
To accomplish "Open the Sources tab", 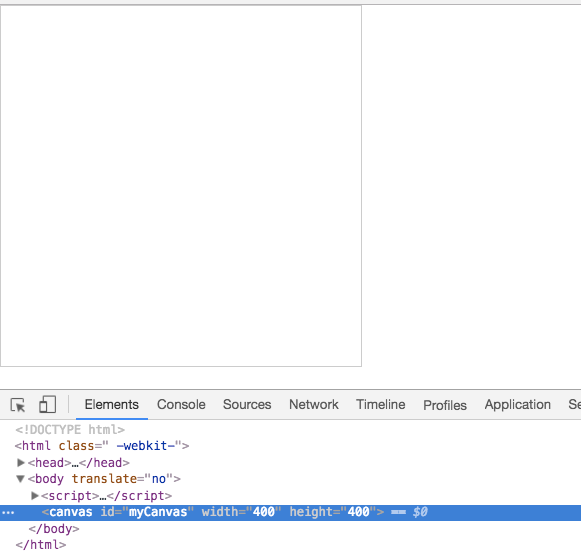I will click(x=247, y=405).
